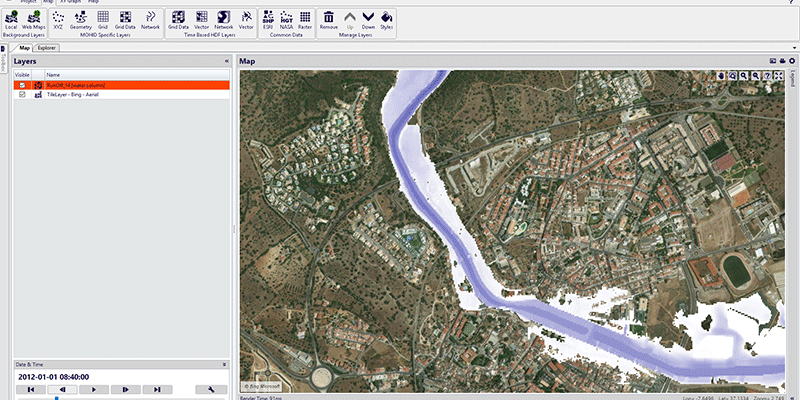
Task: Hide the TileLayer Bing Aerial layer
Action: point(22,94)
